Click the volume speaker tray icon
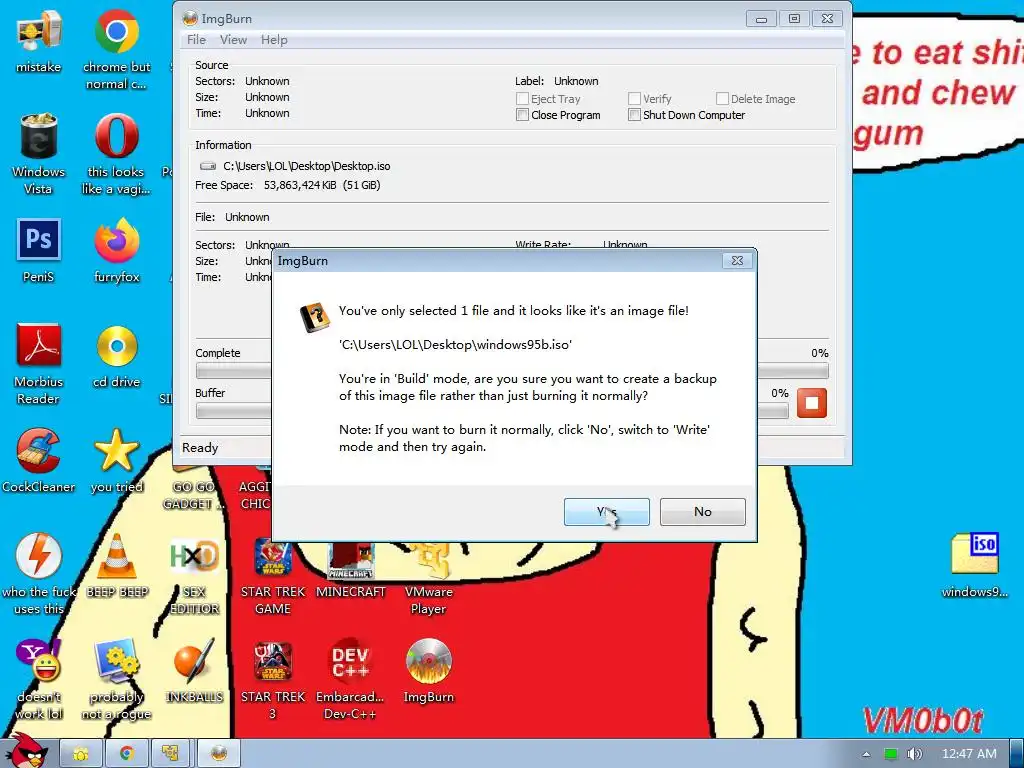Image resolution: width=1024 pixels, height=768 pixels. click(915, 754)
